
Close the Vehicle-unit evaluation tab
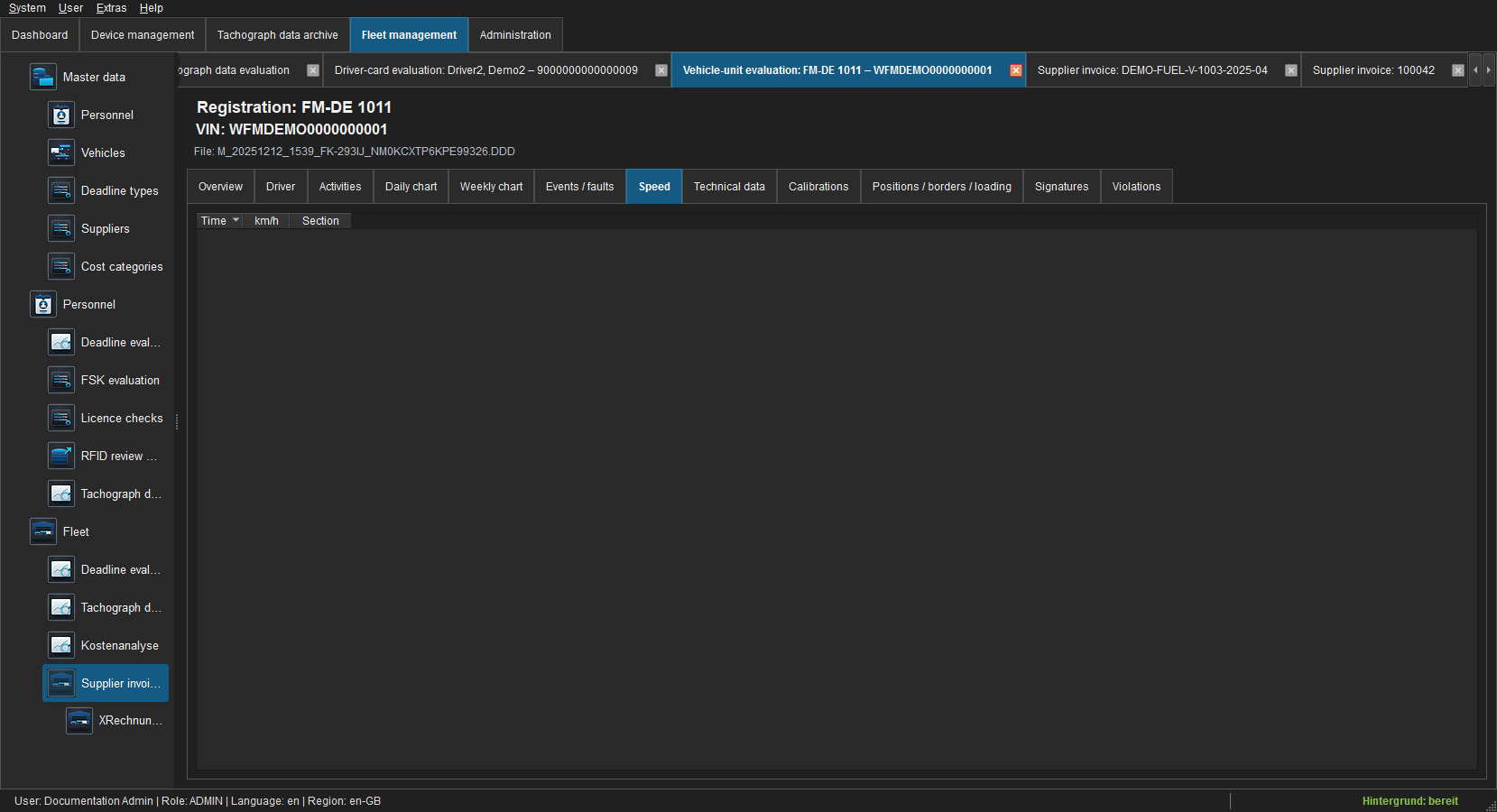(x=1016, y=70)
